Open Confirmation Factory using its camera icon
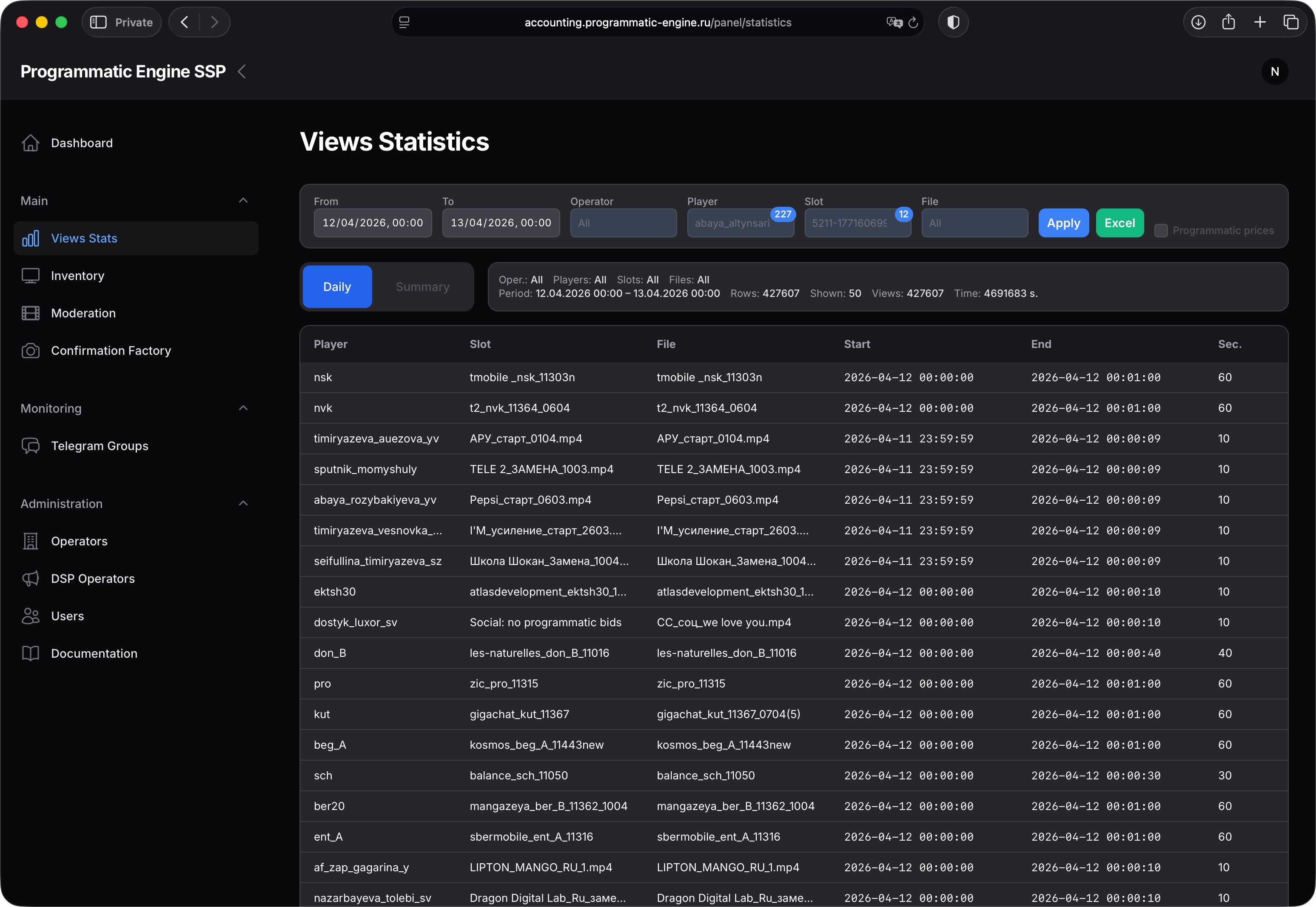This screenshot has height=907, width=1316. click(x=31, y=351)
